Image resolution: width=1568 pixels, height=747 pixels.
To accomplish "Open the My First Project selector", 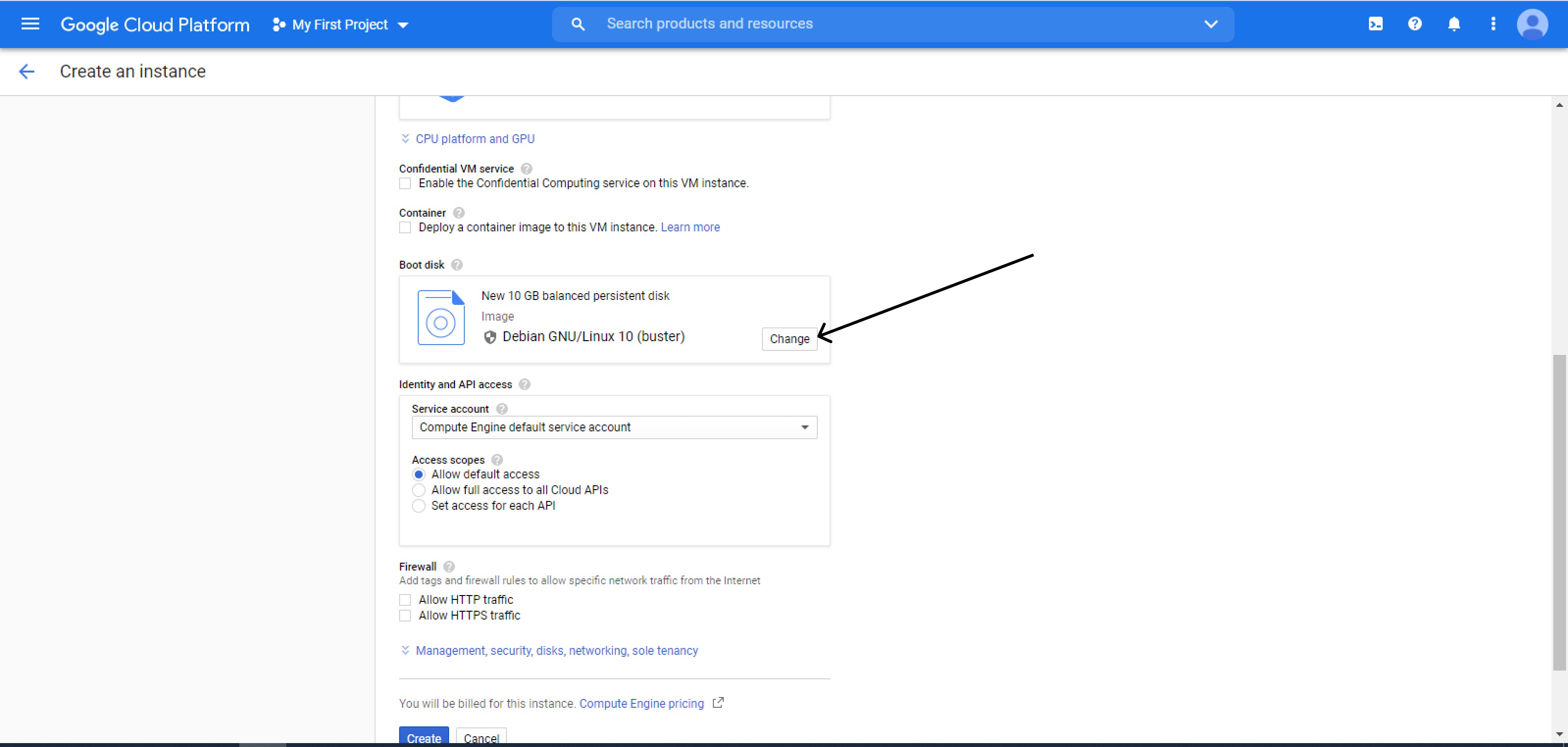I will tap(341, 25).
